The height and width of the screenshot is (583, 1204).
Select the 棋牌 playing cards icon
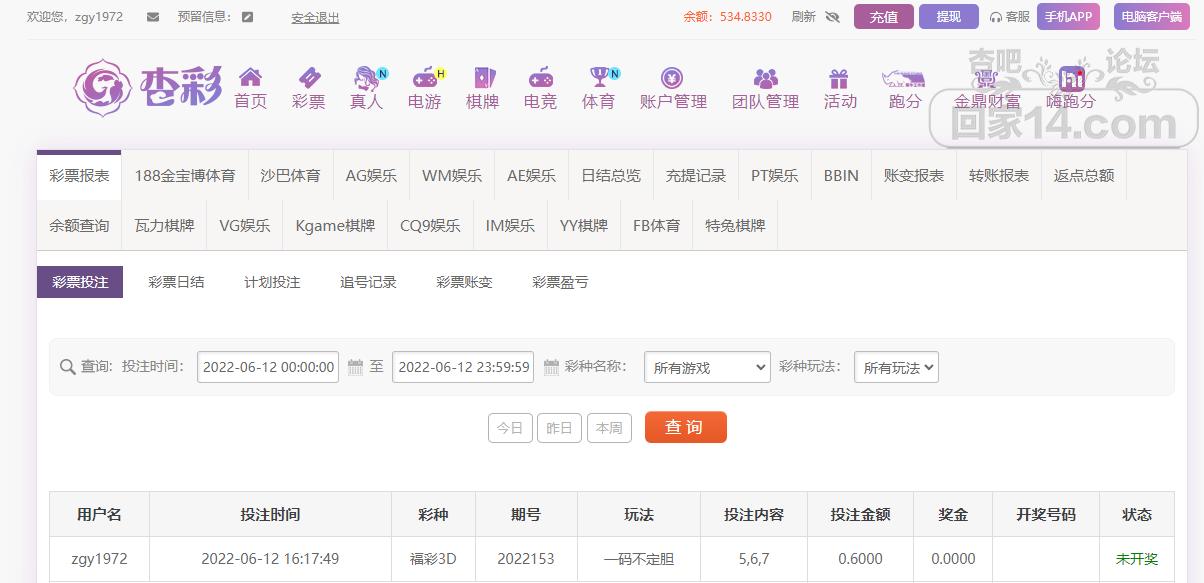pyautogui.click(x=482, y=78)
